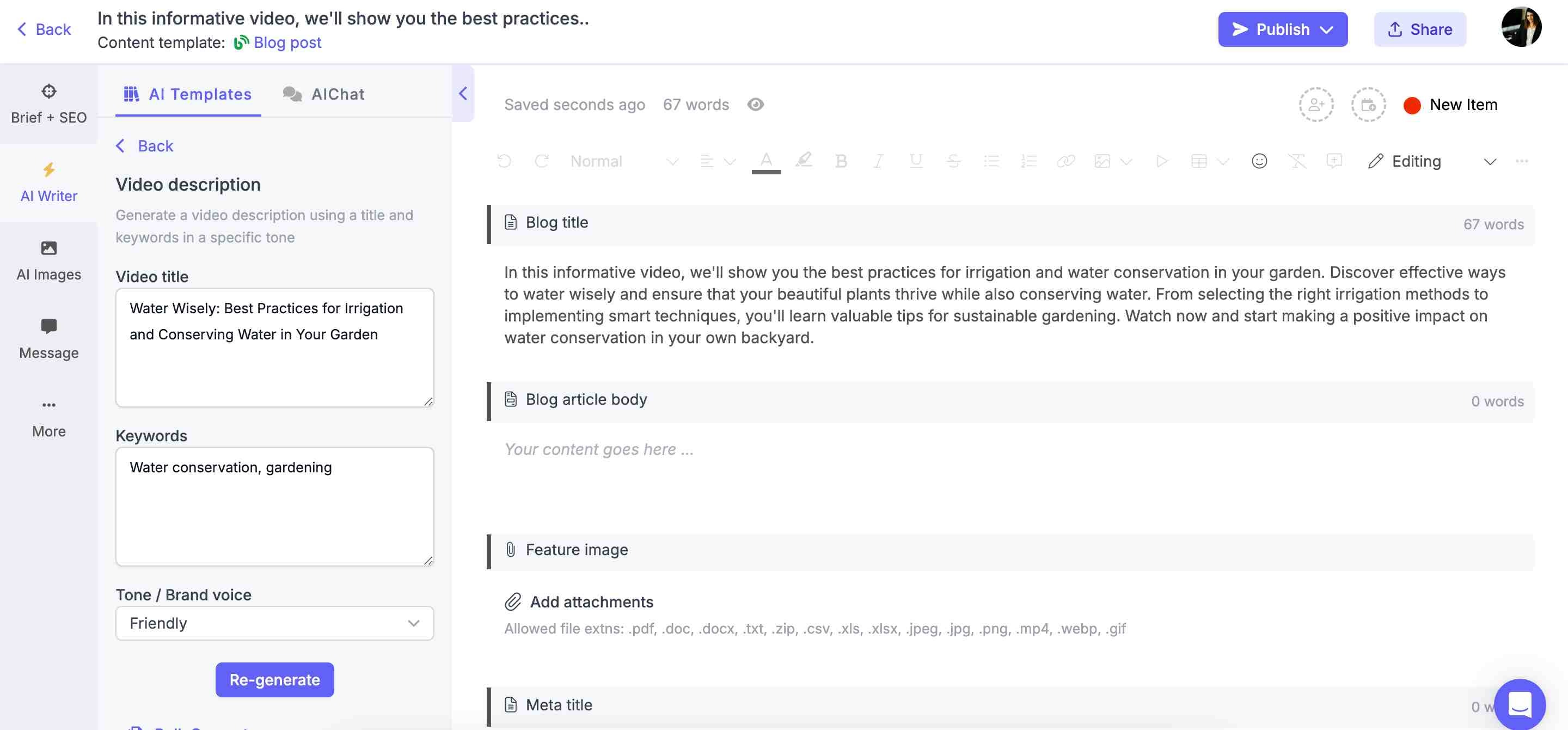This screenshot has width=1568, height=730.
Task: Toggle underline text formatting
Action: point(915,161)
